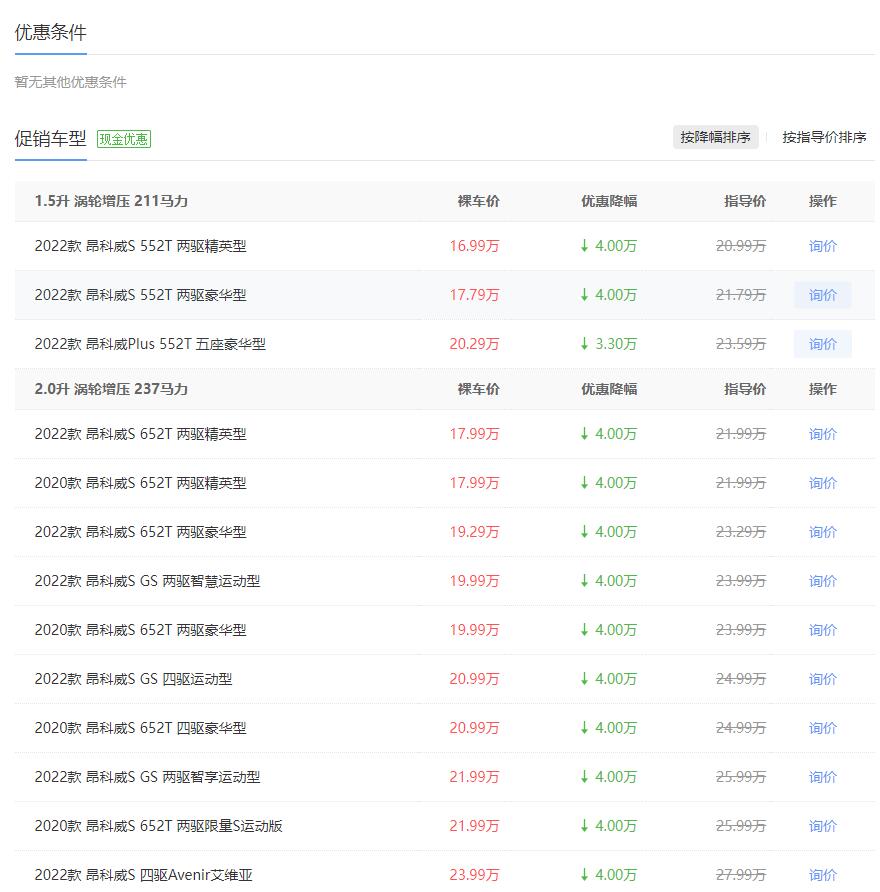Select the 优惠条件 section heading

tap(51, 32)
